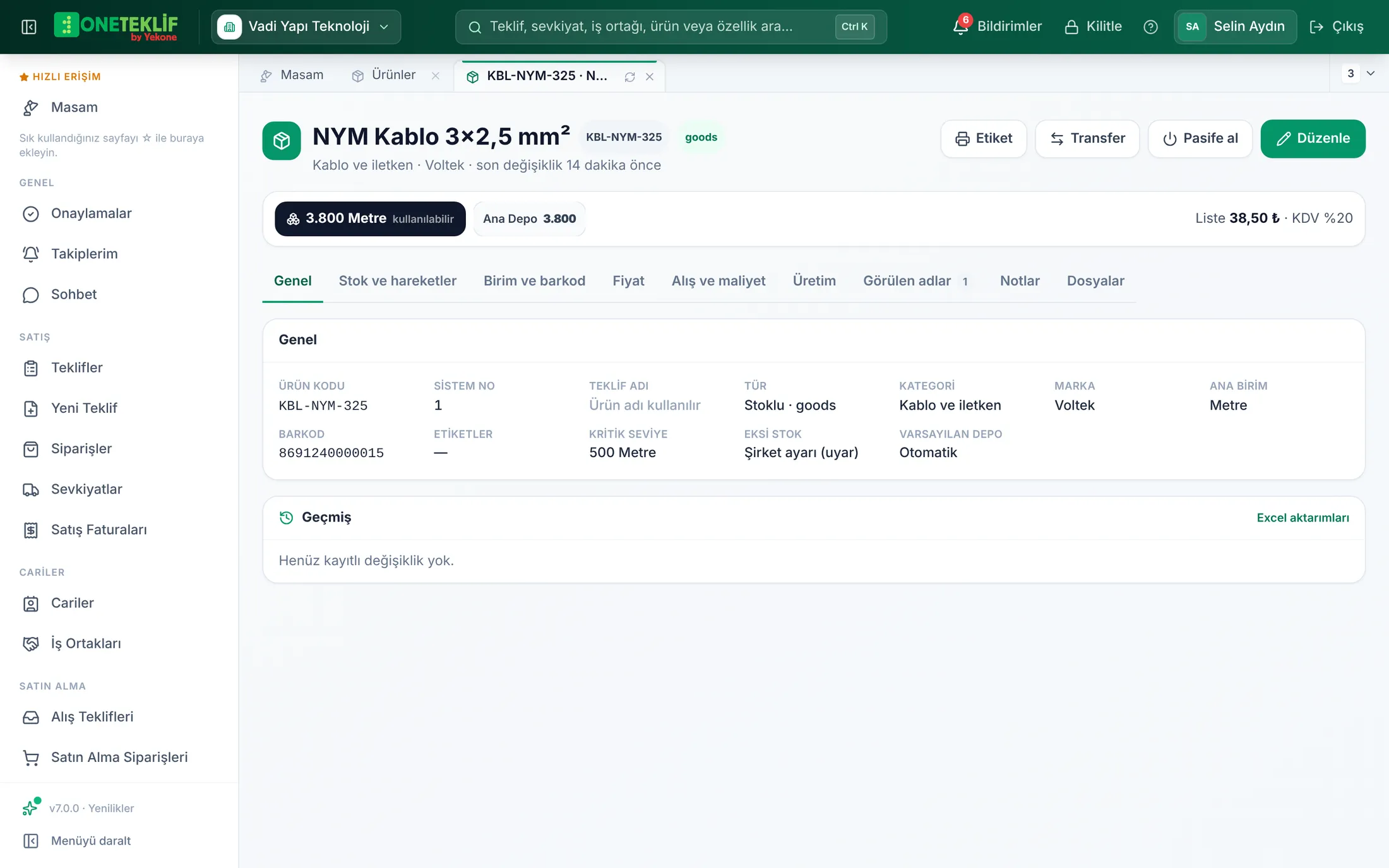Open Bildirimler bell notifications

click(997, 27)
